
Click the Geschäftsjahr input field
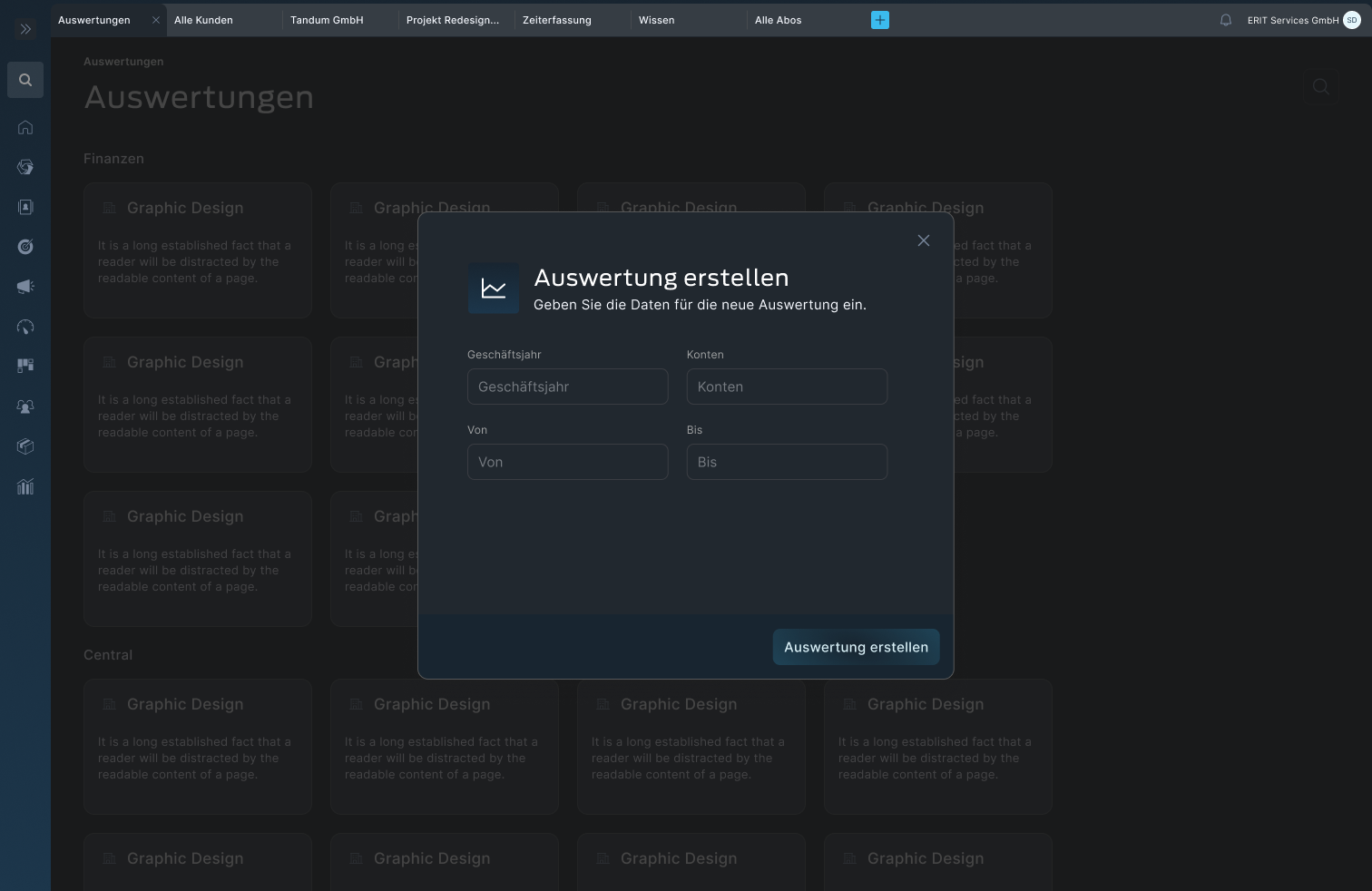pos(568,387)
